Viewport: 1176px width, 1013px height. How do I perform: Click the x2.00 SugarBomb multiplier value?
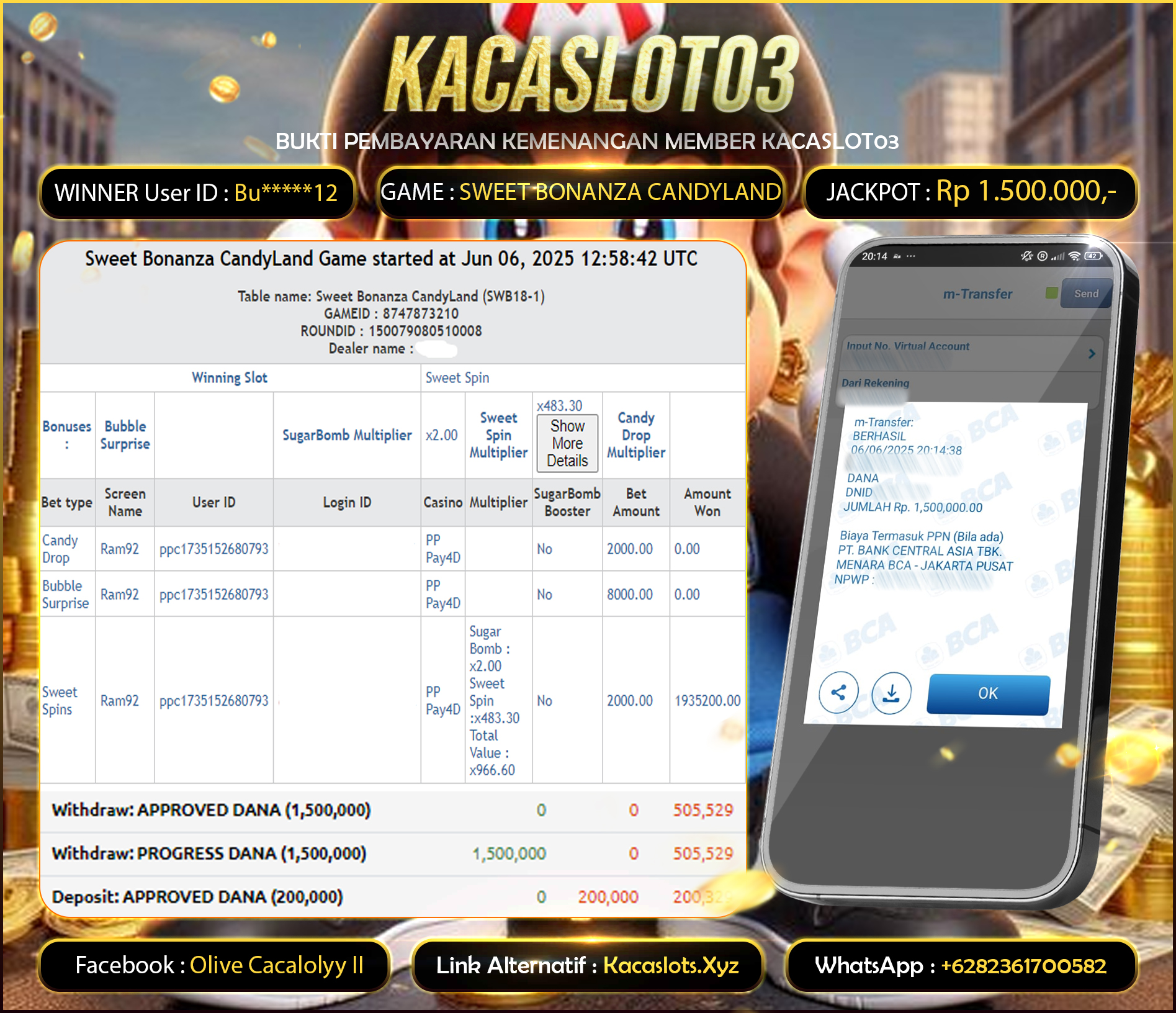(442, 435)
